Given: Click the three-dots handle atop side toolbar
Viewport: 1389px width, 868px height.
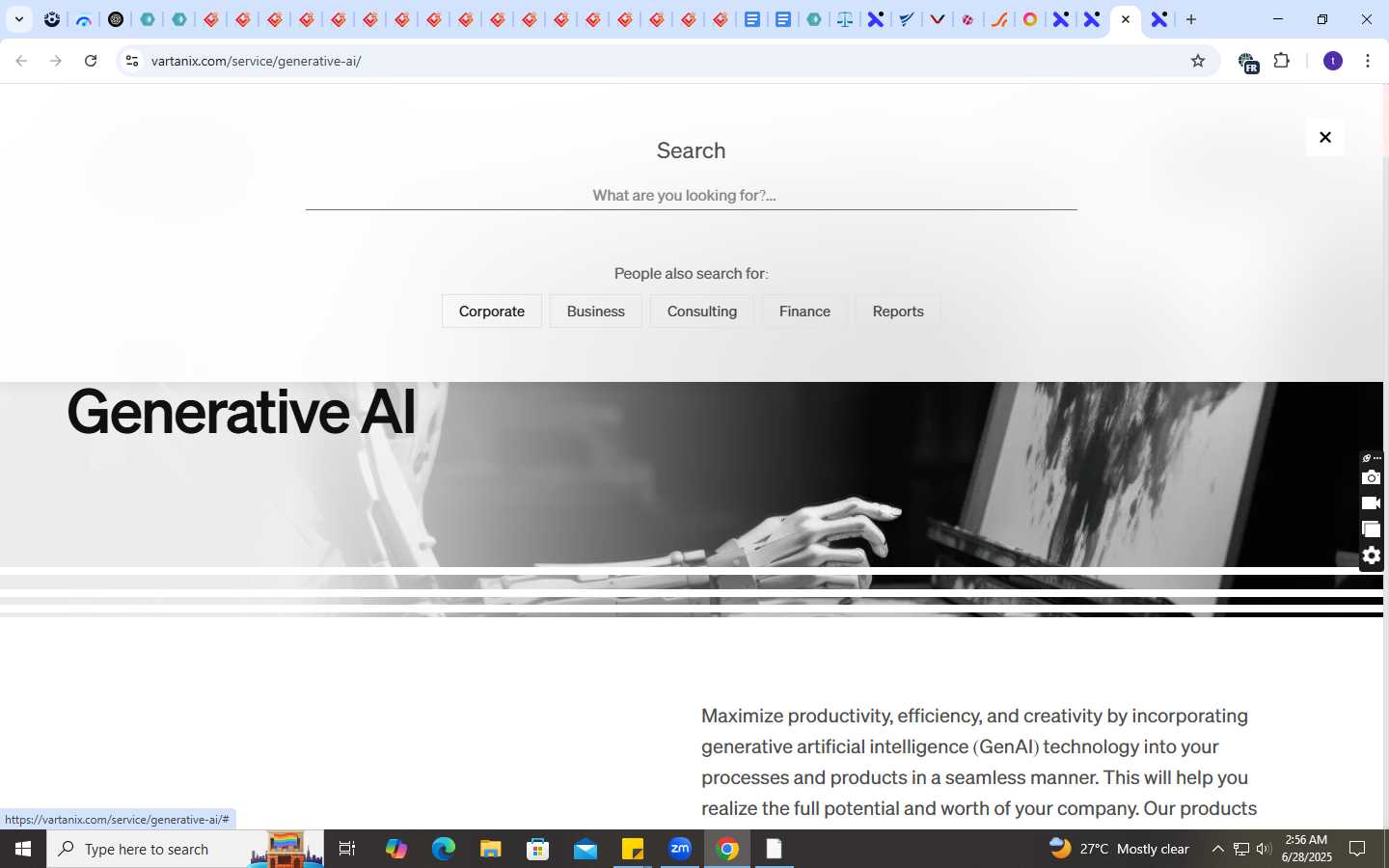Looking at the screenshot, I should coord(1377,458).
